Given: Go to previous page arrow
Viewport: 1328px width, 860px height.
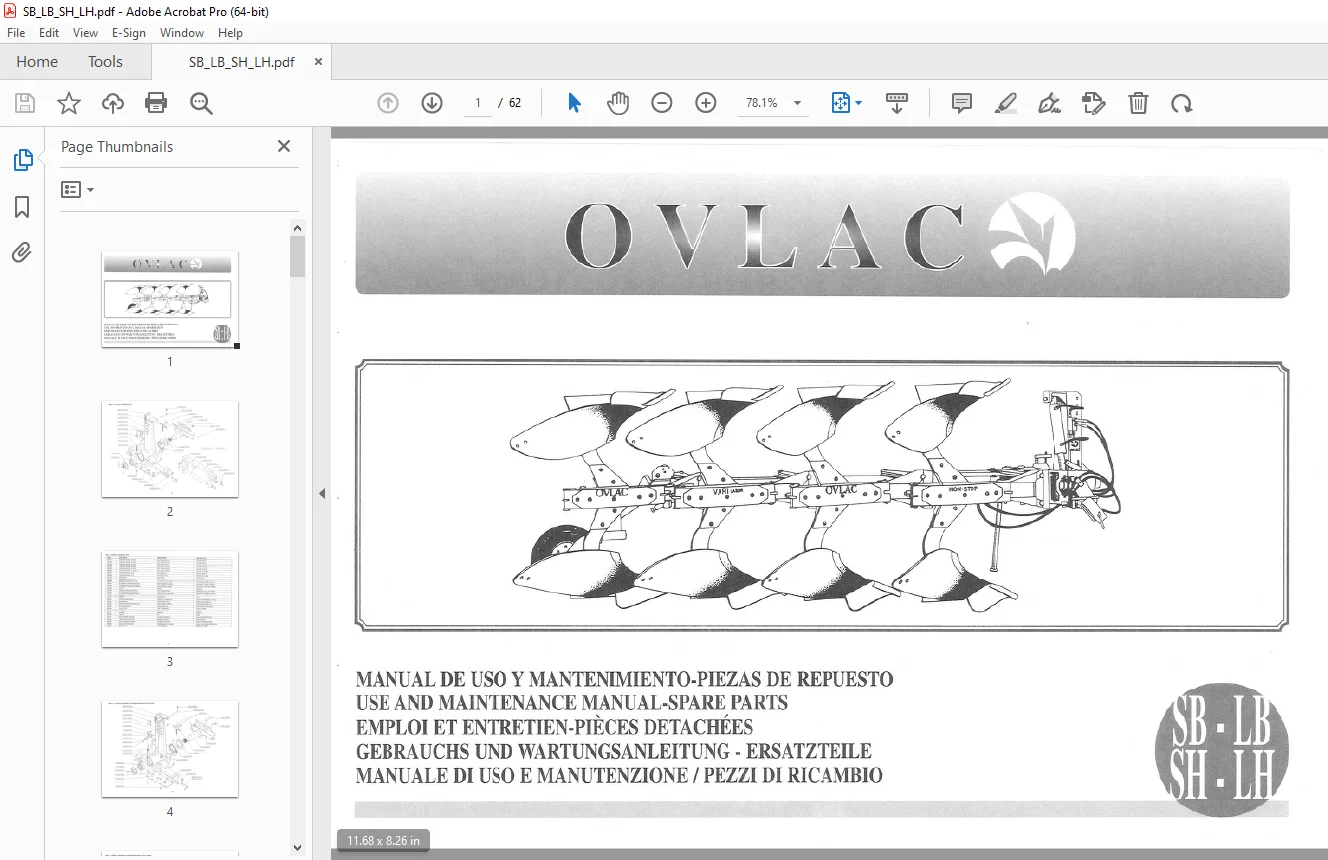Looking at the screenshot, I should [x=388, y=103].
